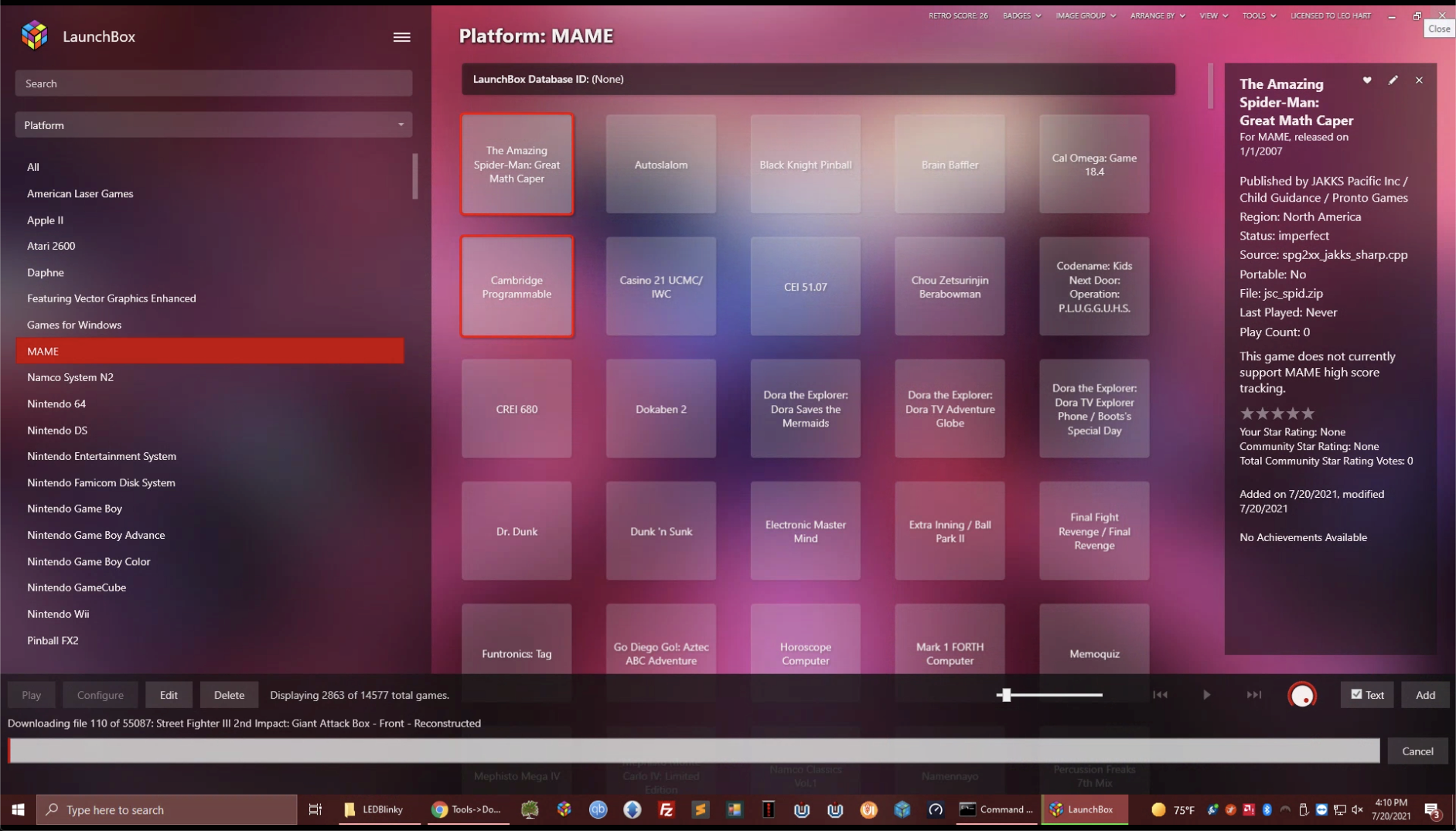Image resolution: width=1456 pixels, height=831 pixels.
Task: Mark Spider-Man game as favorite with heart icon
Action: coord(1367,80)
